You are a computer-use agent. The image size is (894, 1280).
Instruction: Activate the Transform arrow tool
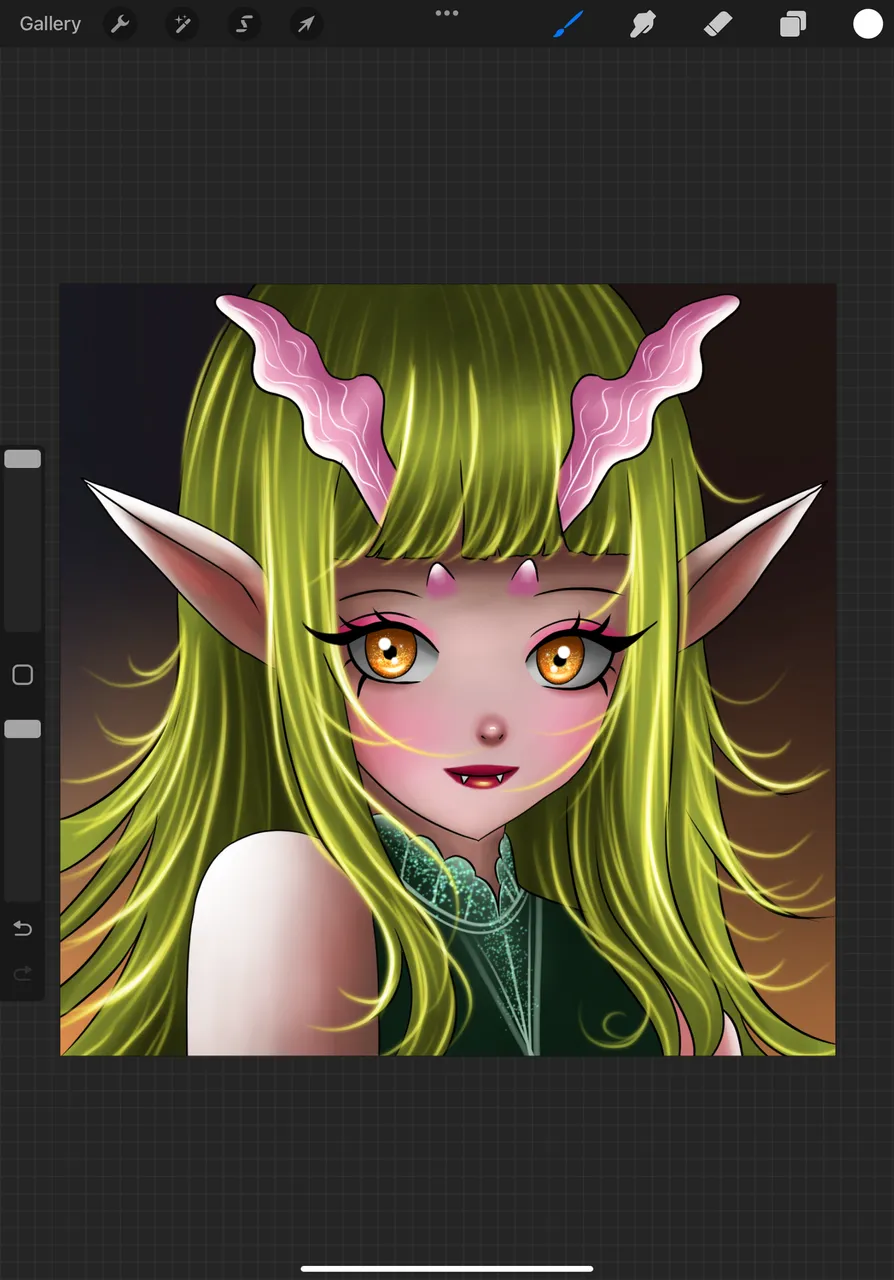coord(306,24)
